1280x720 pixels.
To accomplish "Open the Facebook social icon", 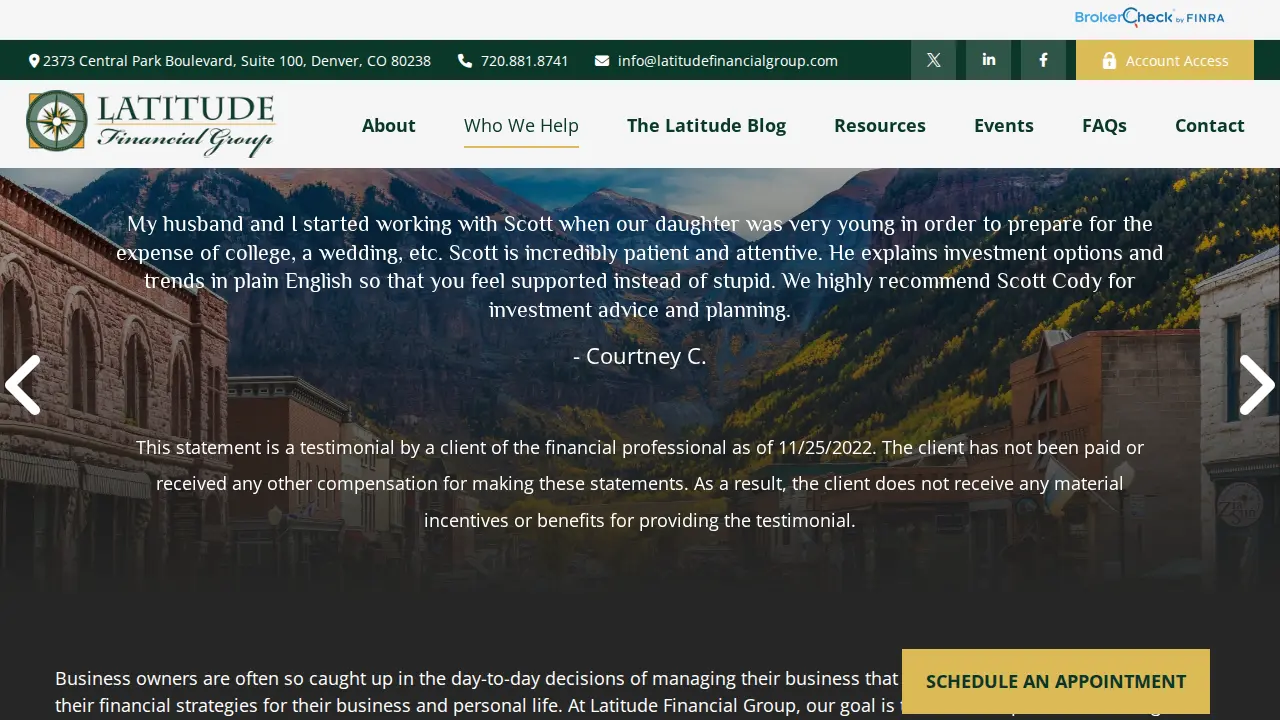I will [x=1043, y=60].
